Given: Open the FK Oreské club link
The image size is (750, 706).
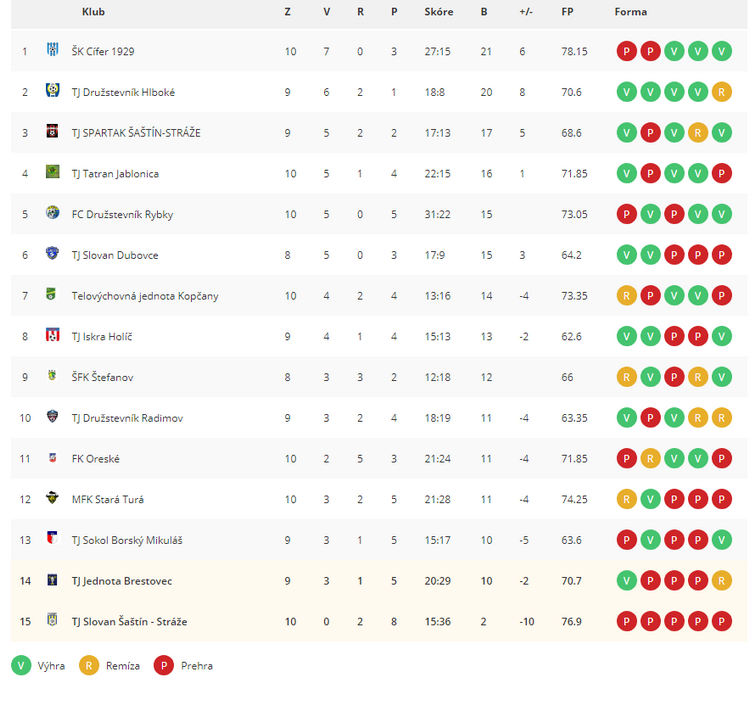Looking at the screenshot, I should pyautogui.click(x=96, y=459).
